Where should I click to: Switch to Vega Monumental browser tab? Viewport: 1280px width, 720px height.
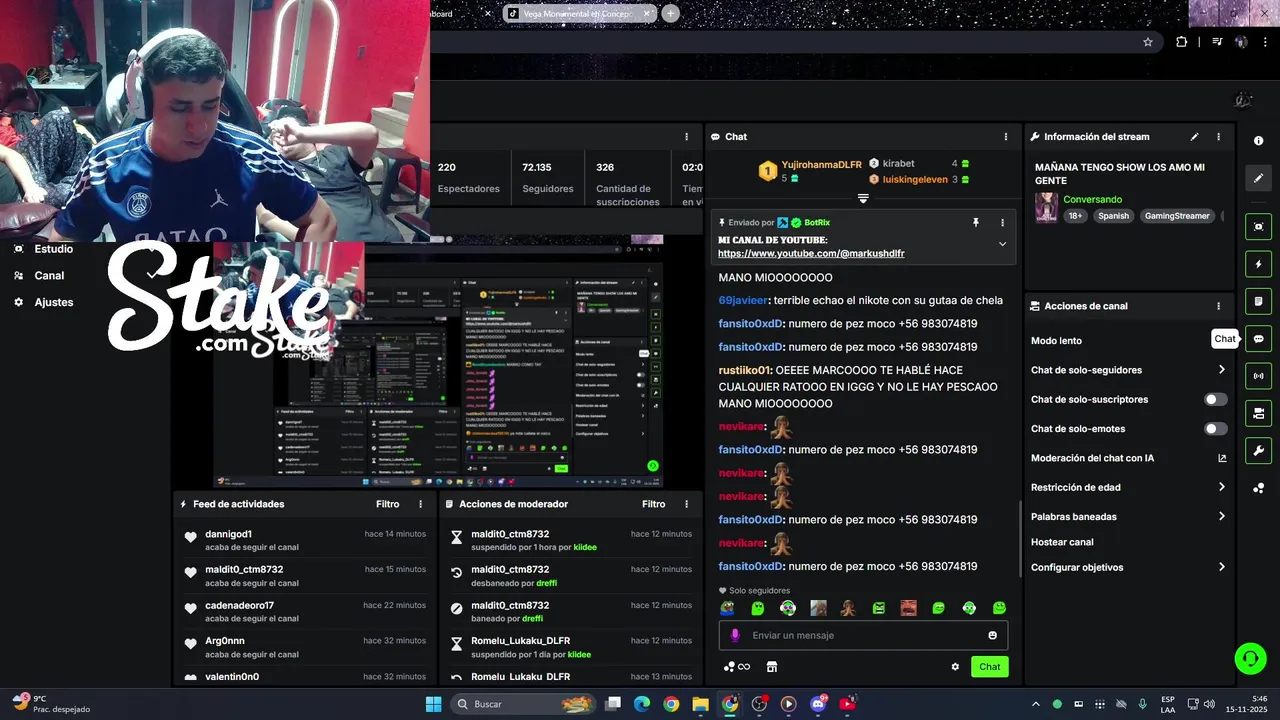pos(580,14)
